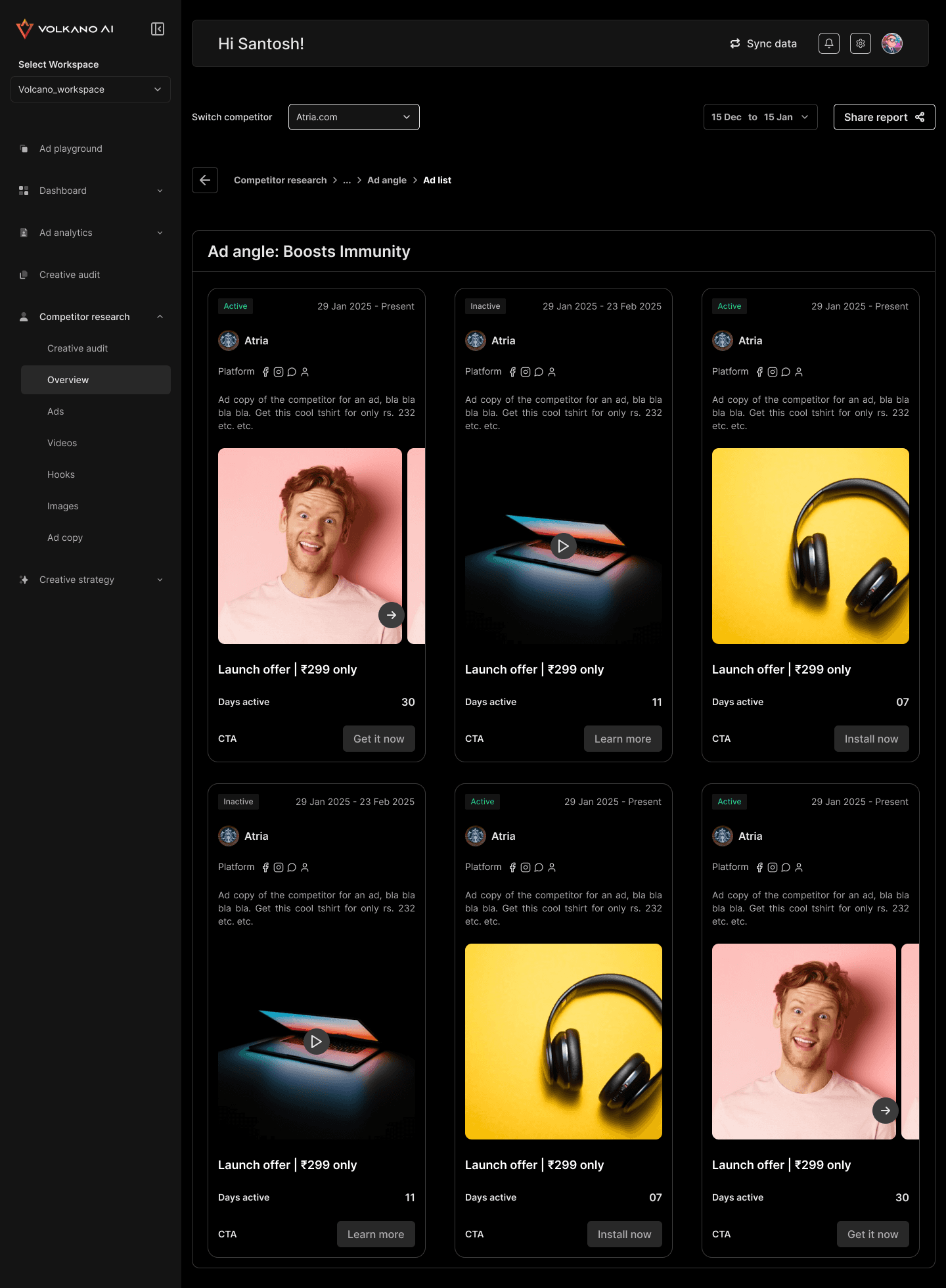This screenshot has width=946, height=1288.
Task: Collapse the sidebar panel icon
Action: (158, 29)
